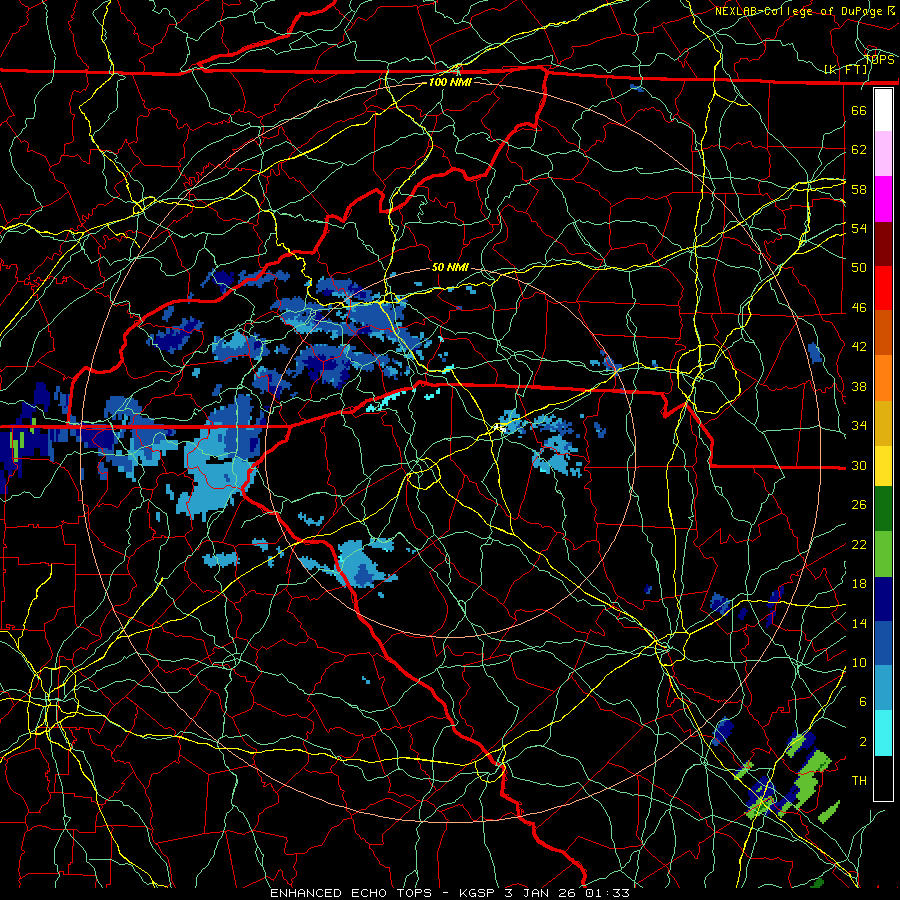The width and height of the screenshot is (900, 900).
Task: Select the dark green legend band
Action: [883, 509]
